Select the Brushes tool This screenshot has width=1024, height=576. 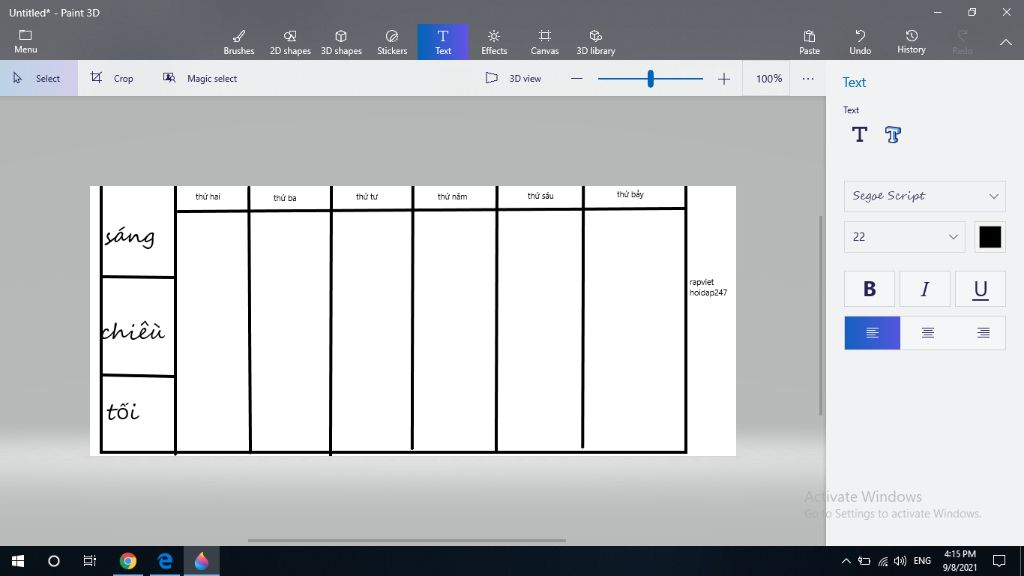(x=238, y=42)
